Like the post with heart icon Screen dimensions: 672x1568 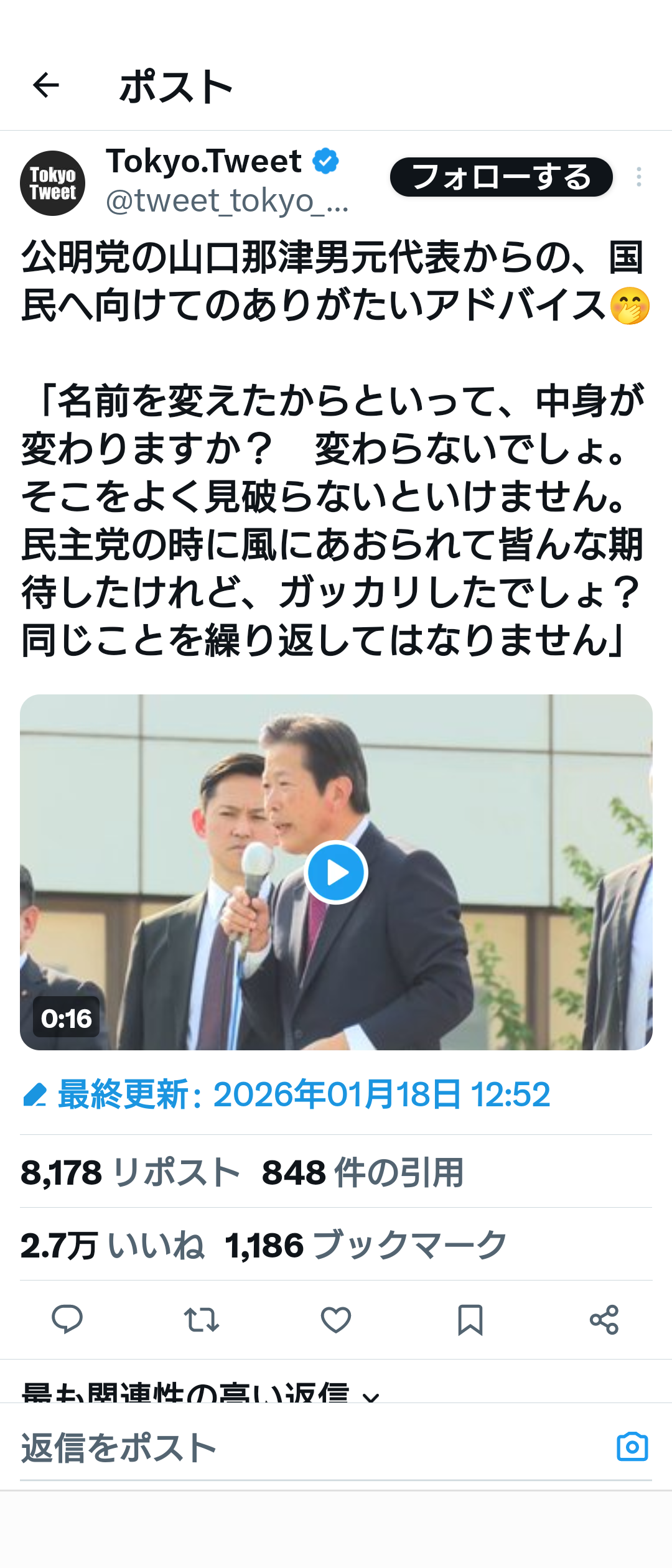point(336,1320)
